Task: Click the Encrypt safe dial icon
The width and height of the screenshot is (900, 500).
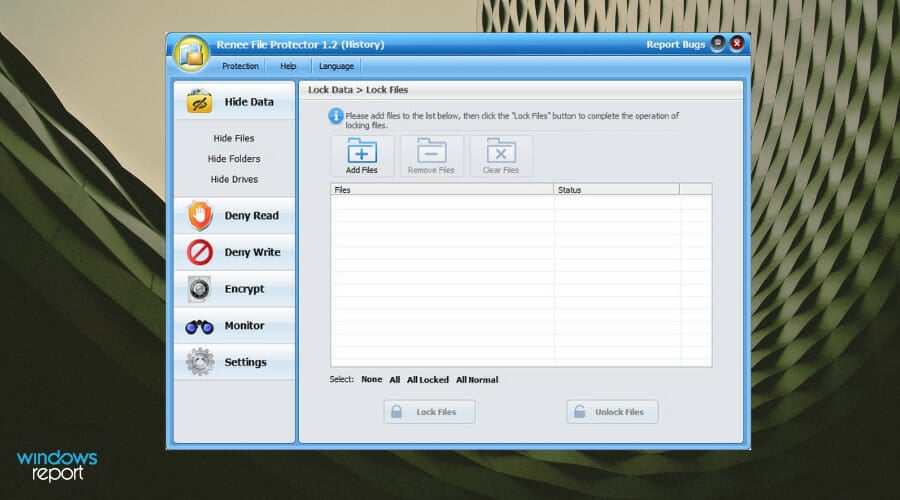Action: [199, 289]
